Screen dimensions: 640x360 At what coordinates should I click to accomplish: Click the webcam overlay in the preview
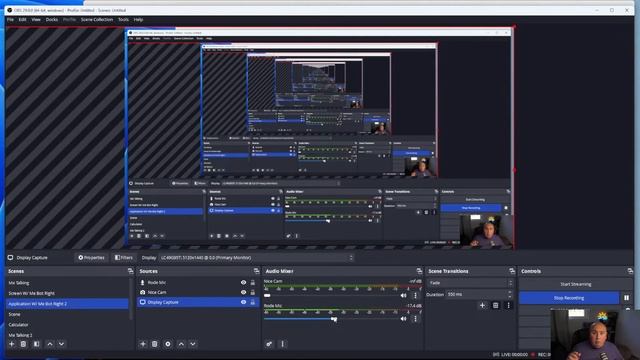(486, 231)
